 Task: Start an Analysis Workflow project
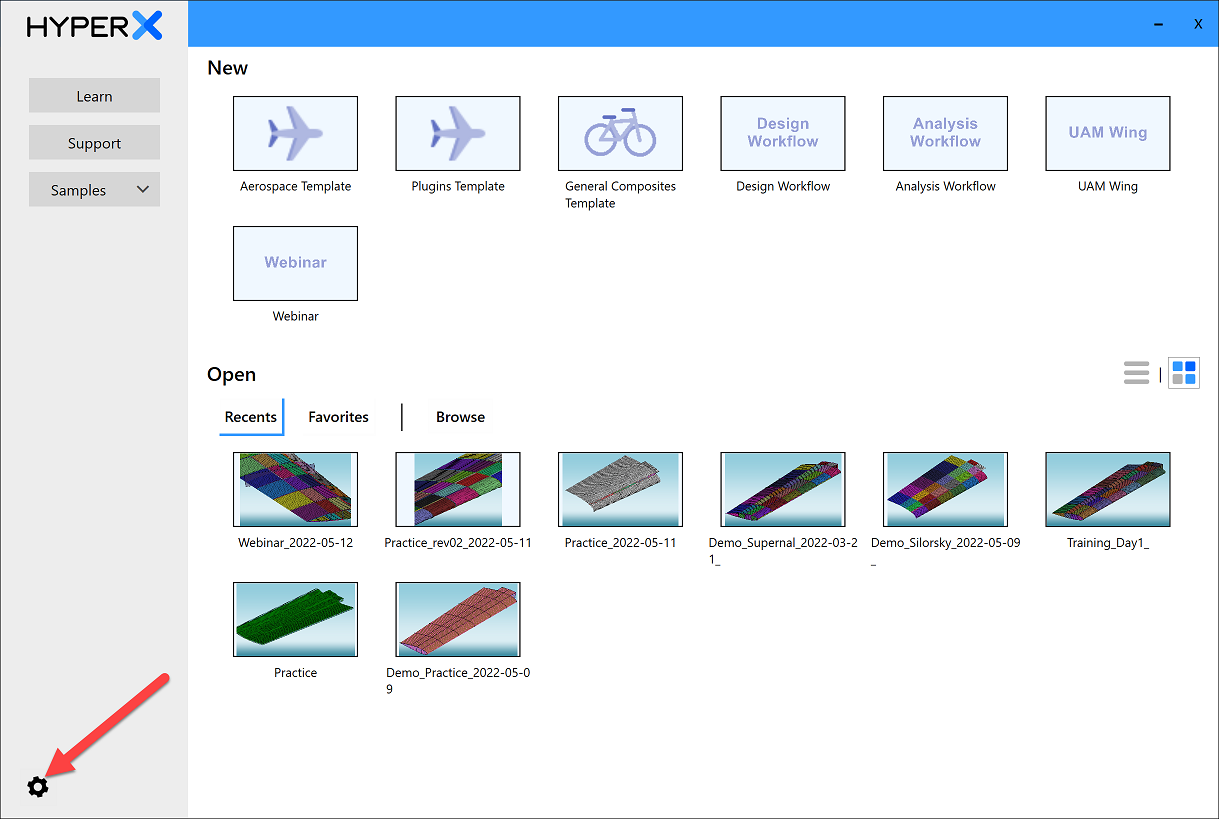[945, 133]
